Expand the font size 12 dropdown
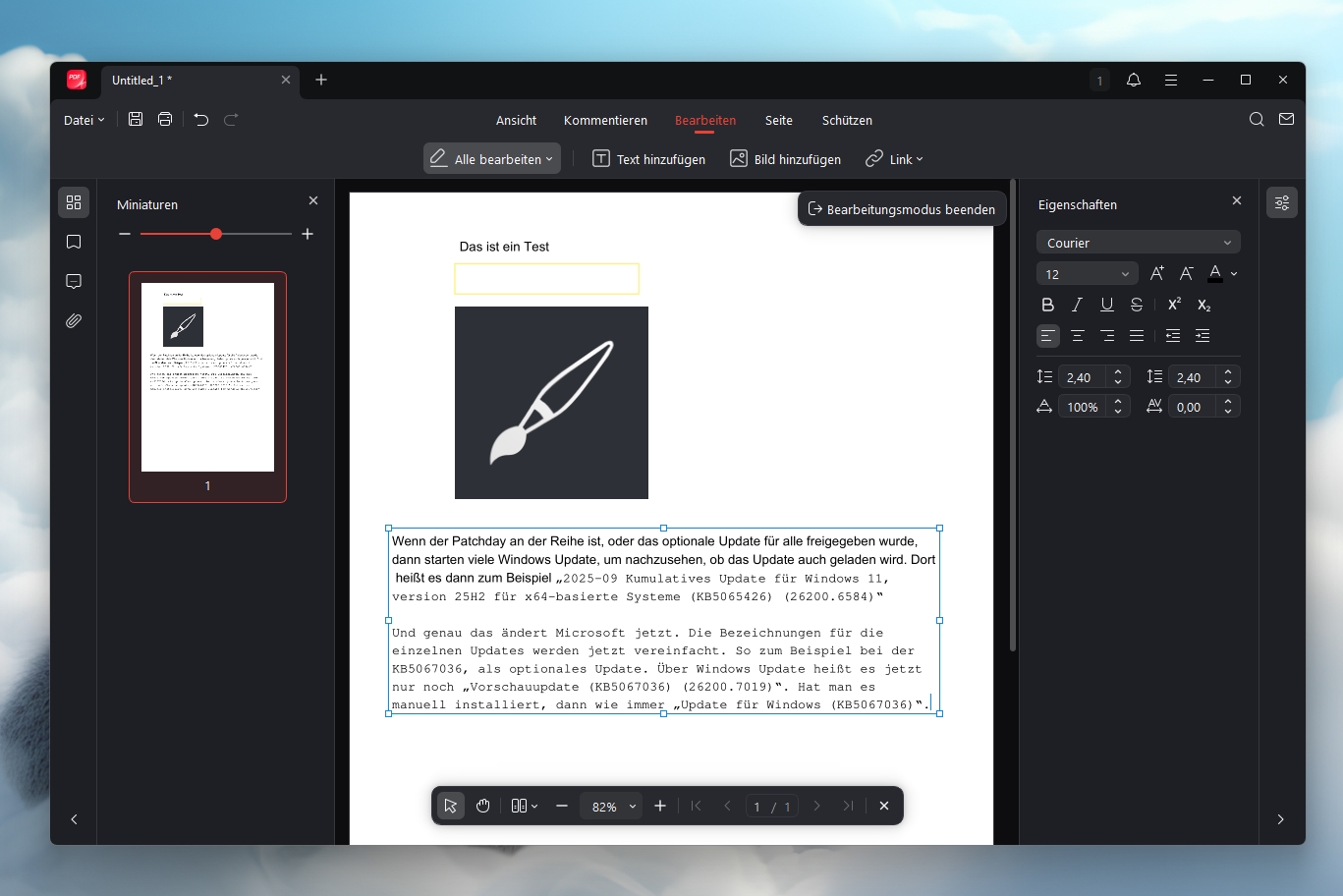 (x=1087, y=274)
